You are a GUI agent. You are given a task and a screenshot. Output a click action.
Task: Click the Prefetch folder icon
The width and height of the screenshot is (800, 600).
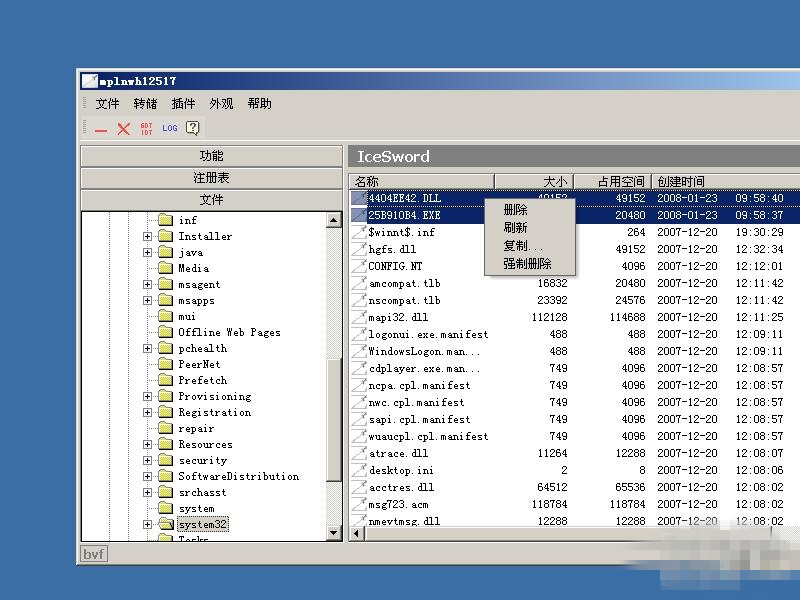165,380
